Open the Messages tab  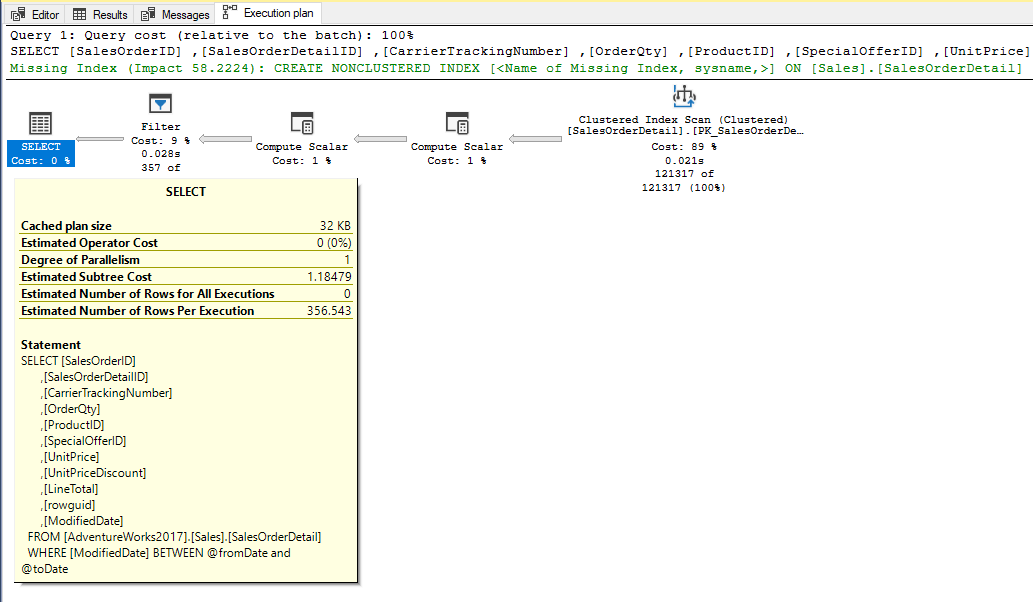pyautogui.click(x=176, y=14)
